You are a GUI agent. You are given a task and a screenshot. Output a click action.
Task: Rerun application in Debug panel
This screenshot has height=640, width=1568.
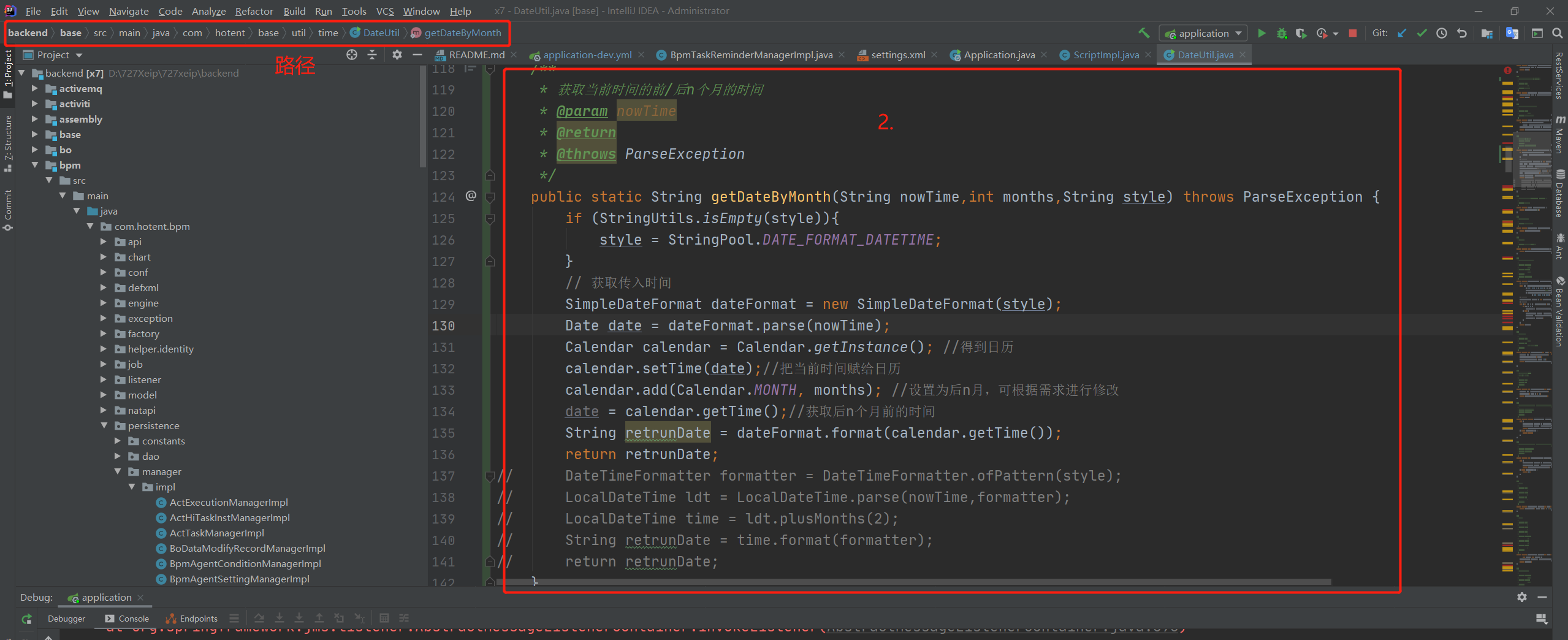point(26,619)
